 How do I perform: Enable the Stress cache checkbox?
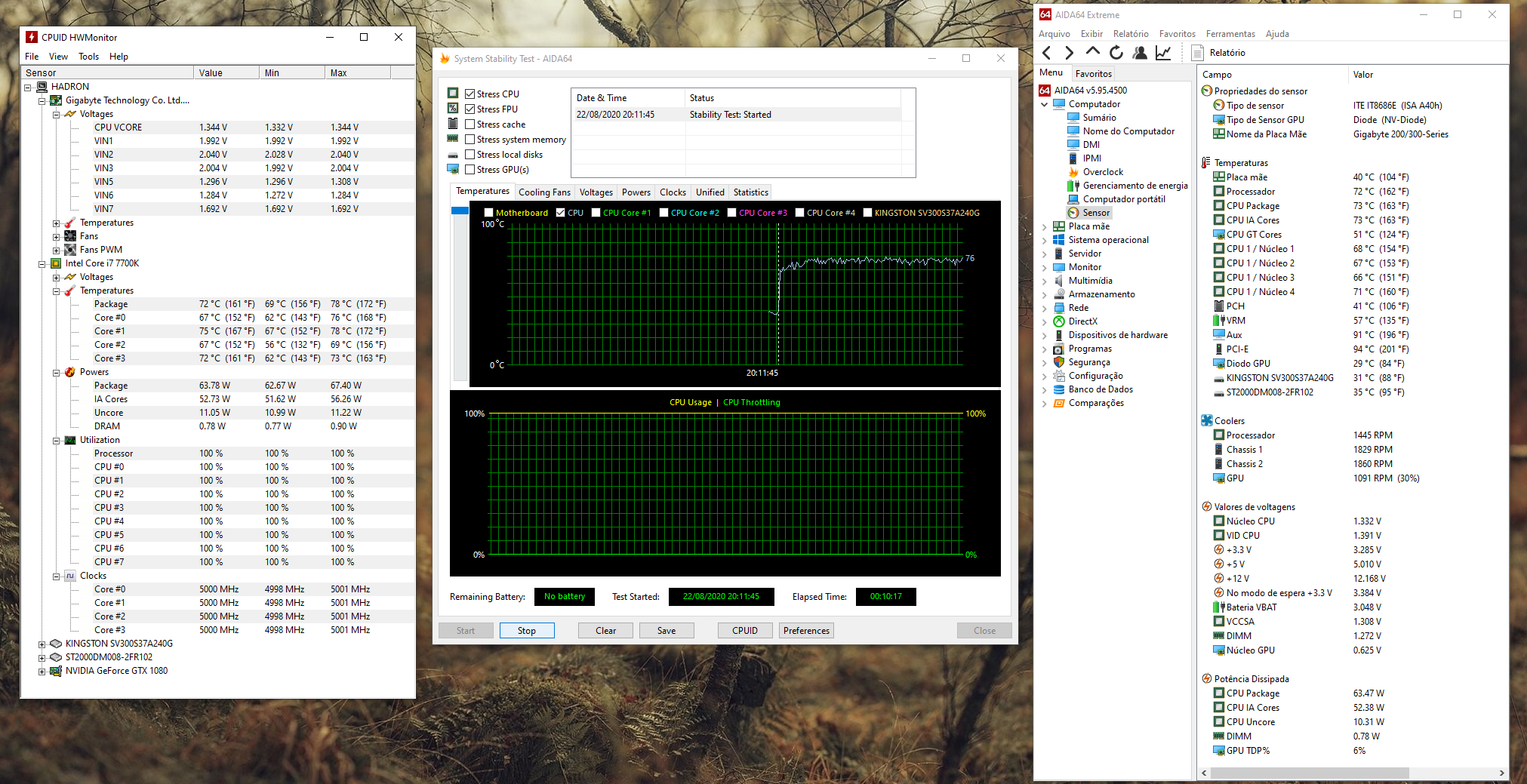tap(469, 125)
